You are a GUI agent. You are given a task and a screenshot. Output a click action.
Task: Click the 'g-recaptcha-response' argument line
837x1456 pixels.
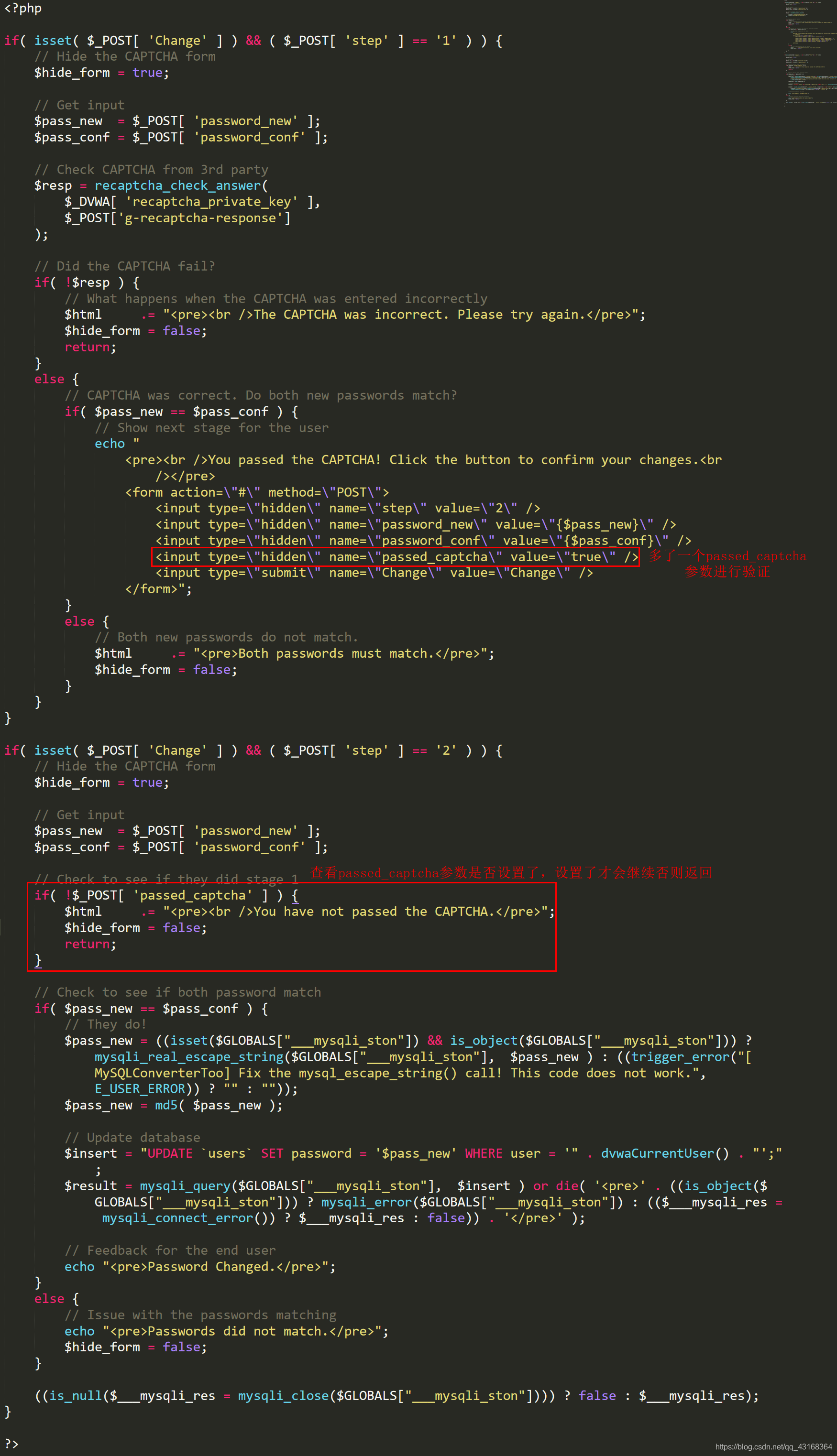[x=177, y=218]
